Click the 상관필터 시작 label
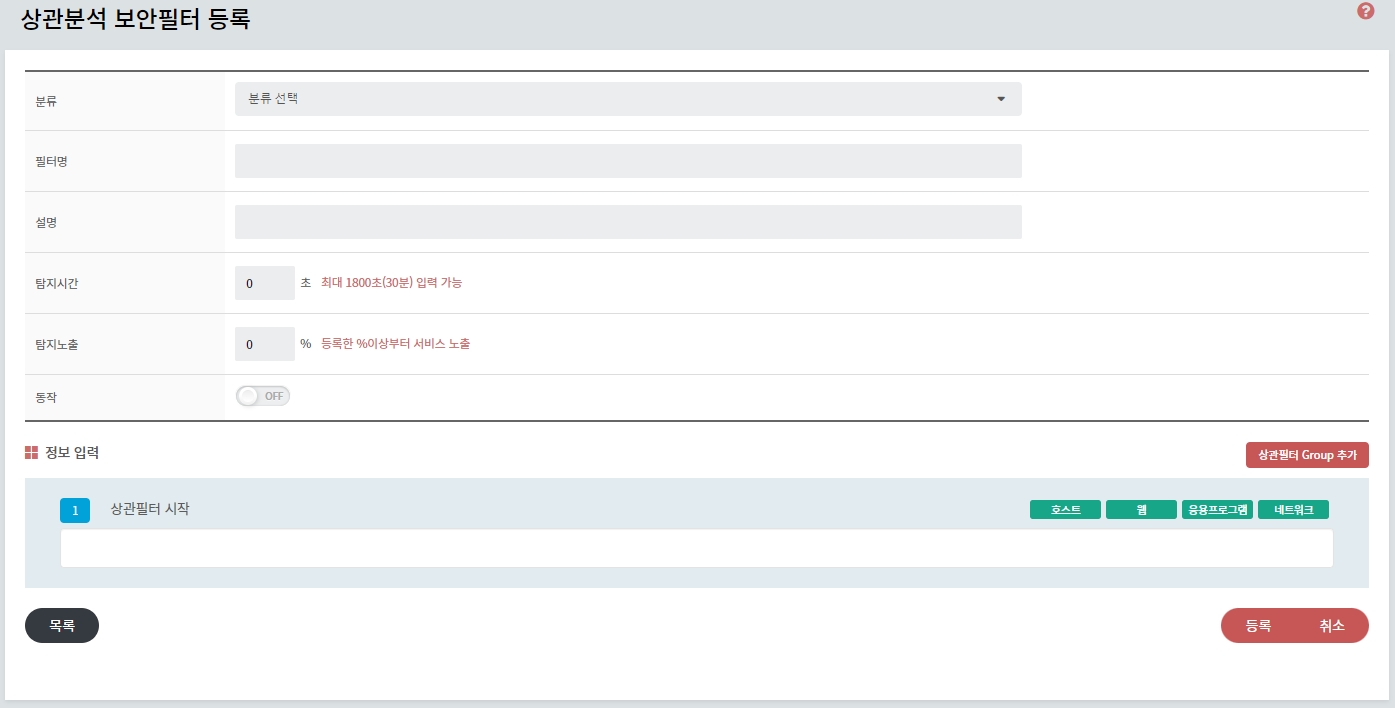 pos(150,509)
